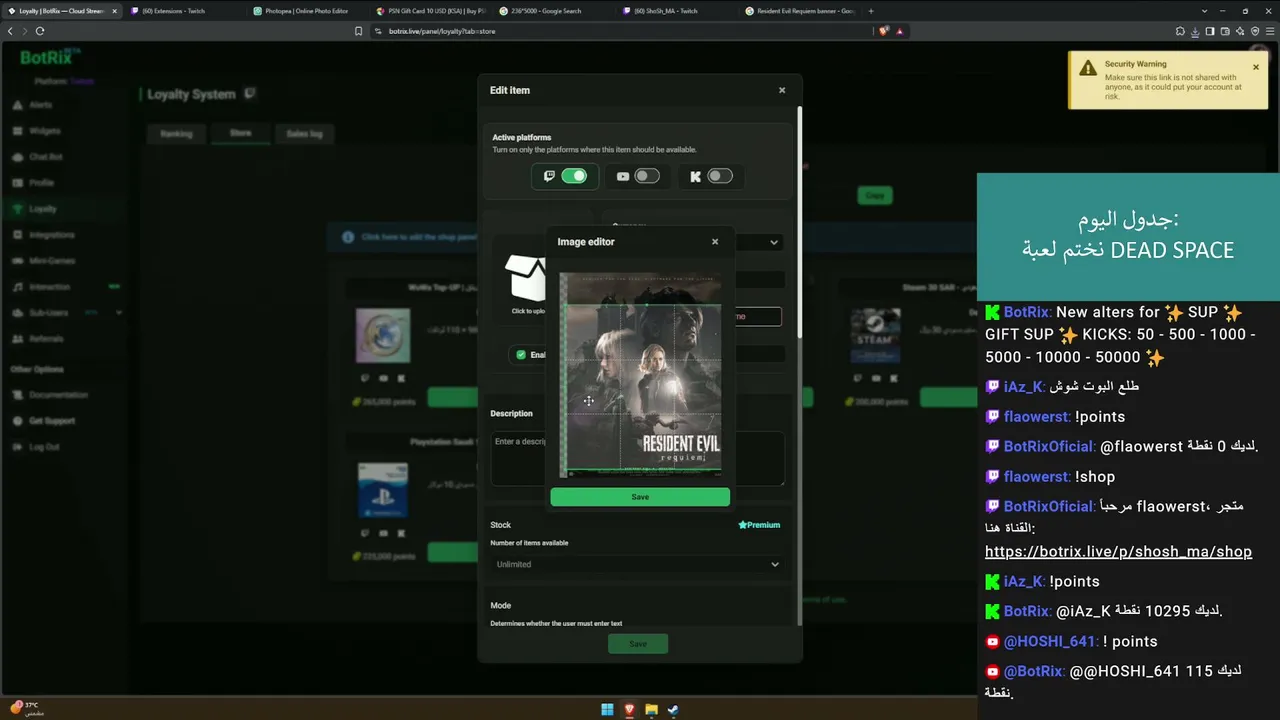Image resolution: width=1280 pixels, height=720 pixels.
Task: Open Documentation in the sidebar
Action: click(x=58, y=395)
